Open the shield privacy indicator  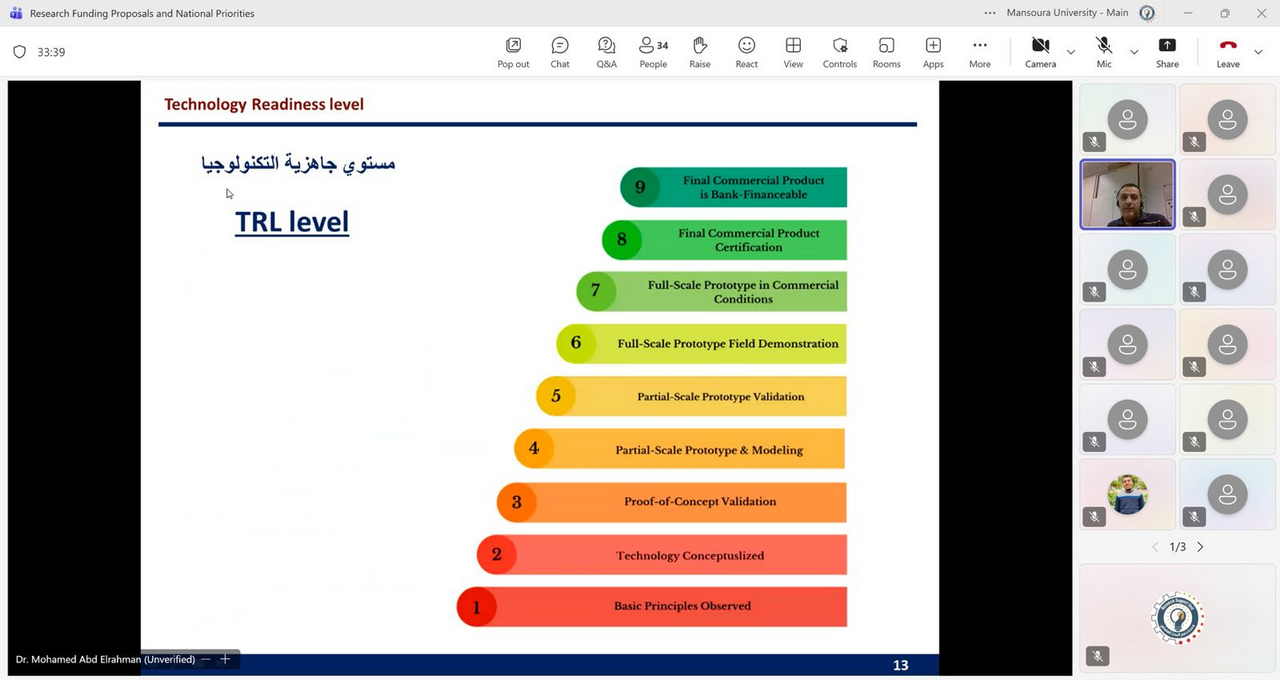(20, 52)
